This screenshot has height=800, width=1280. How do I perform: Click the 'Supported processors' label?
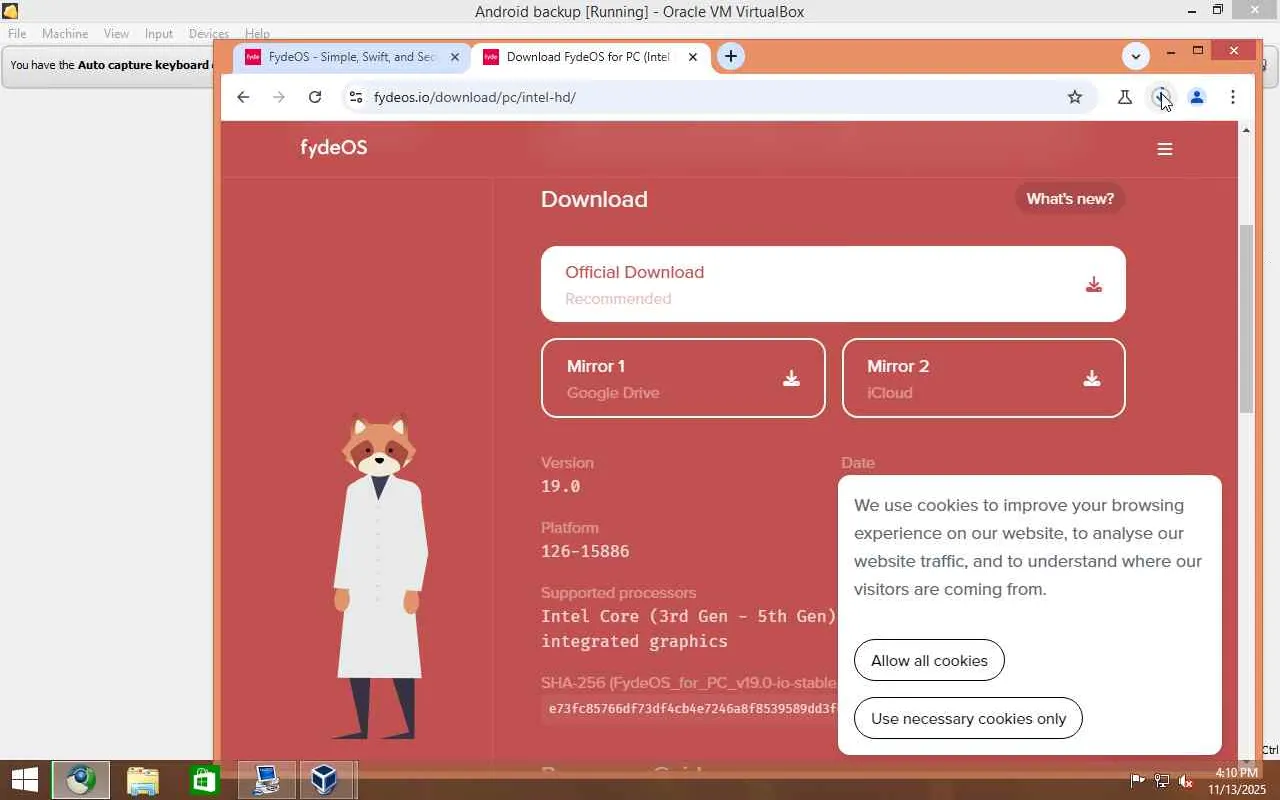point(619,593)
